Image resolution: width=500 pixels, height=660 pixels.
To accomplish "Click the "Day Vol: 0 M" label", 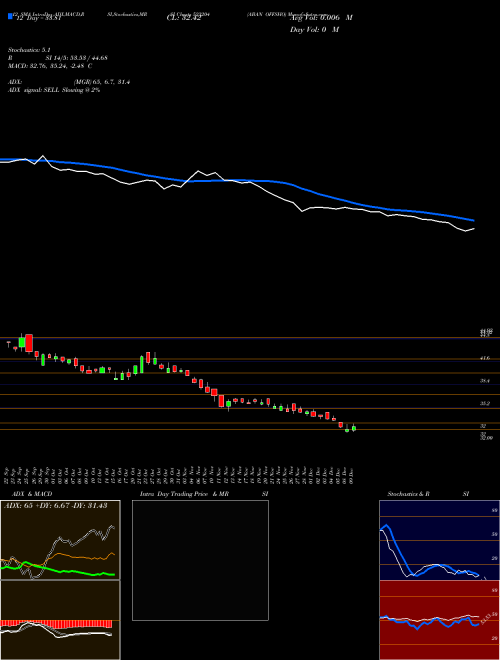I will coord(314,30).
